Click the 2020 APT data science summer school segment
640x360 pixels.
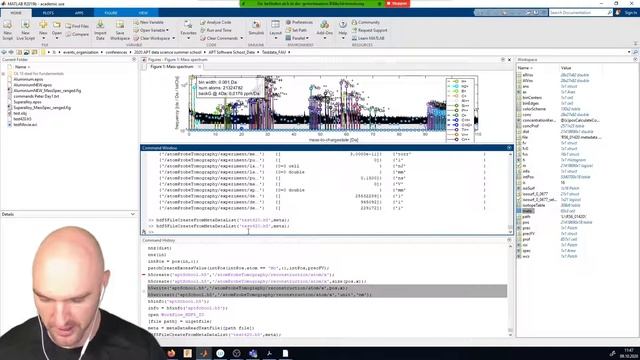click(167, 52)
